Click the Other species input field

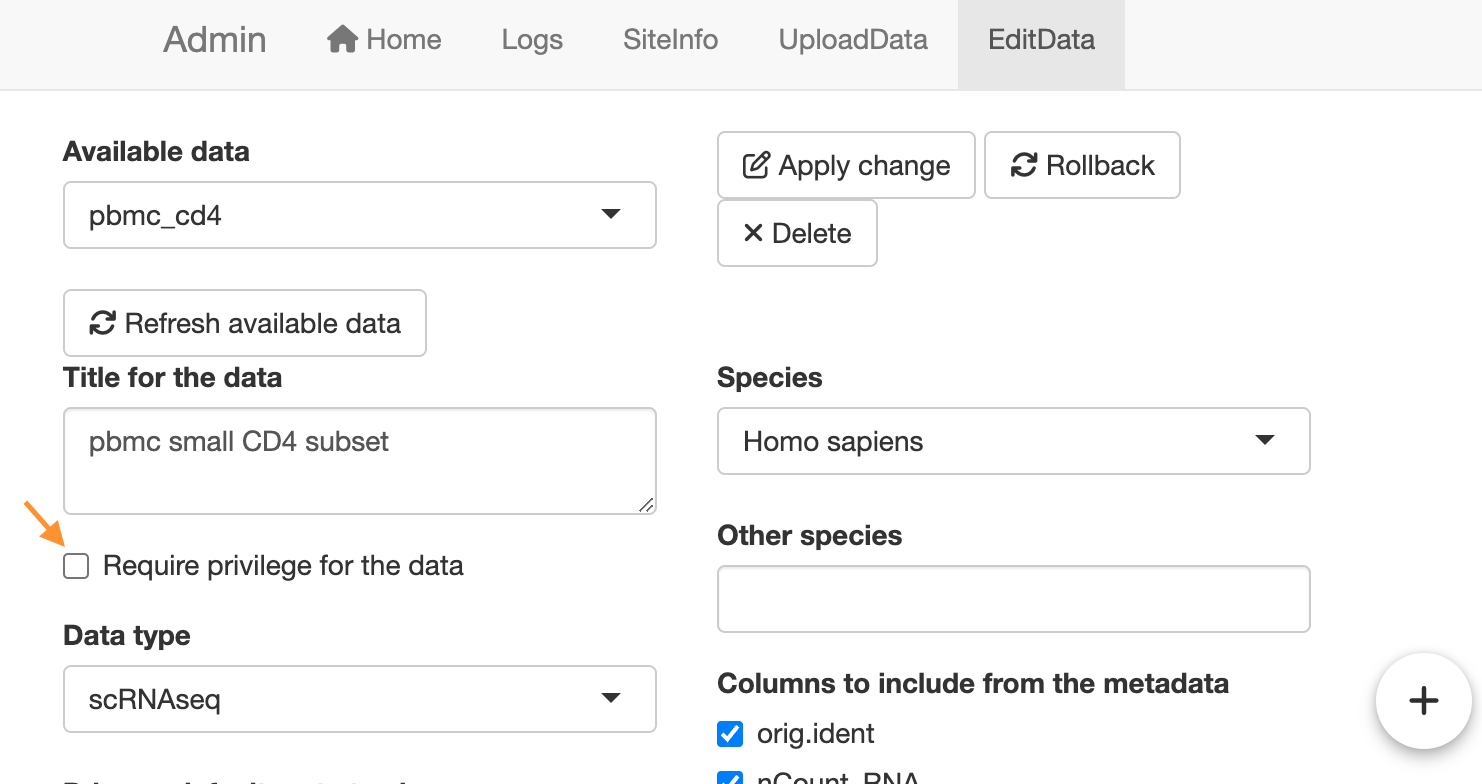(x=1013, y=599)
